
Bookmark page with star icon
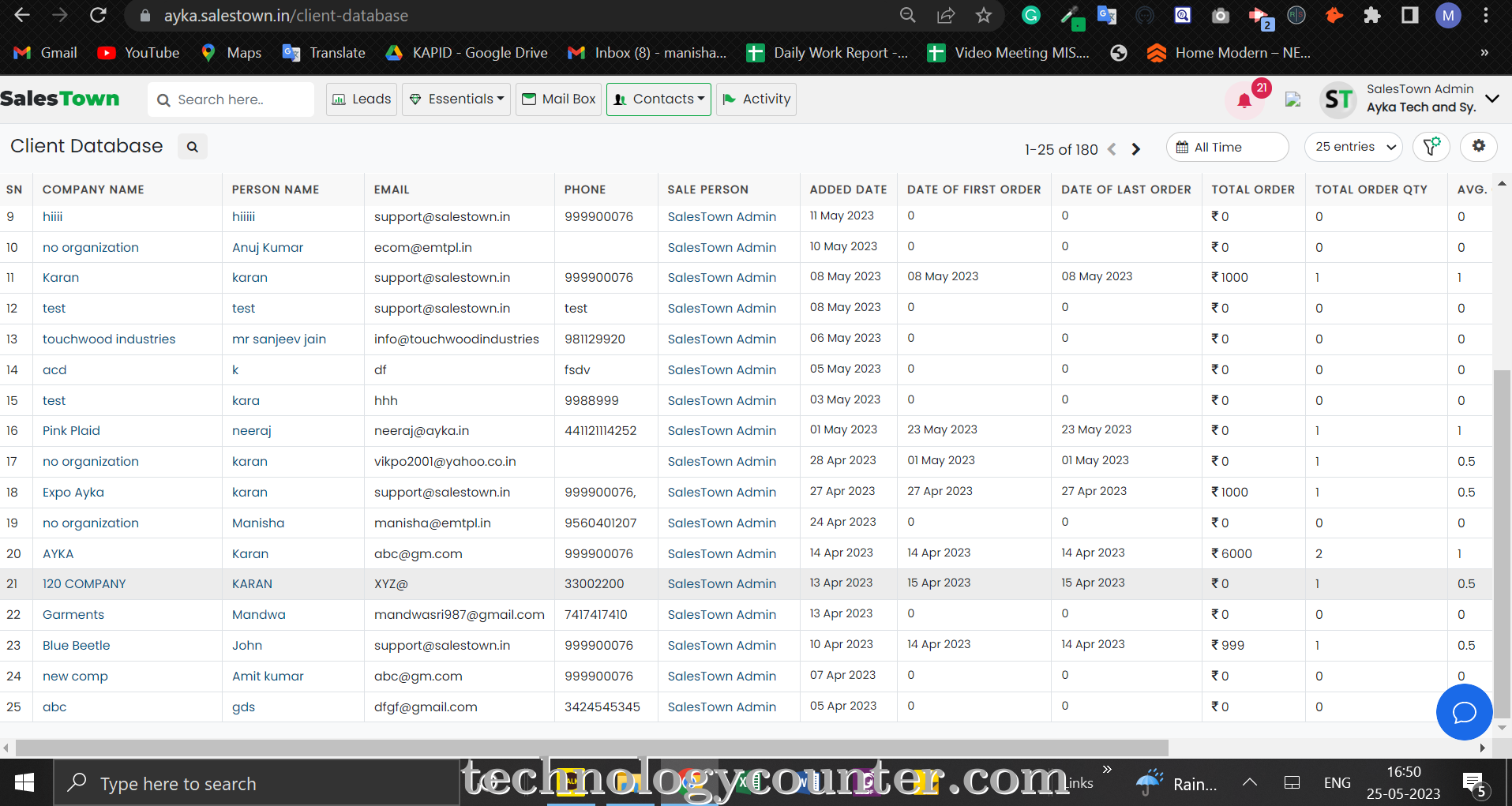983,15
